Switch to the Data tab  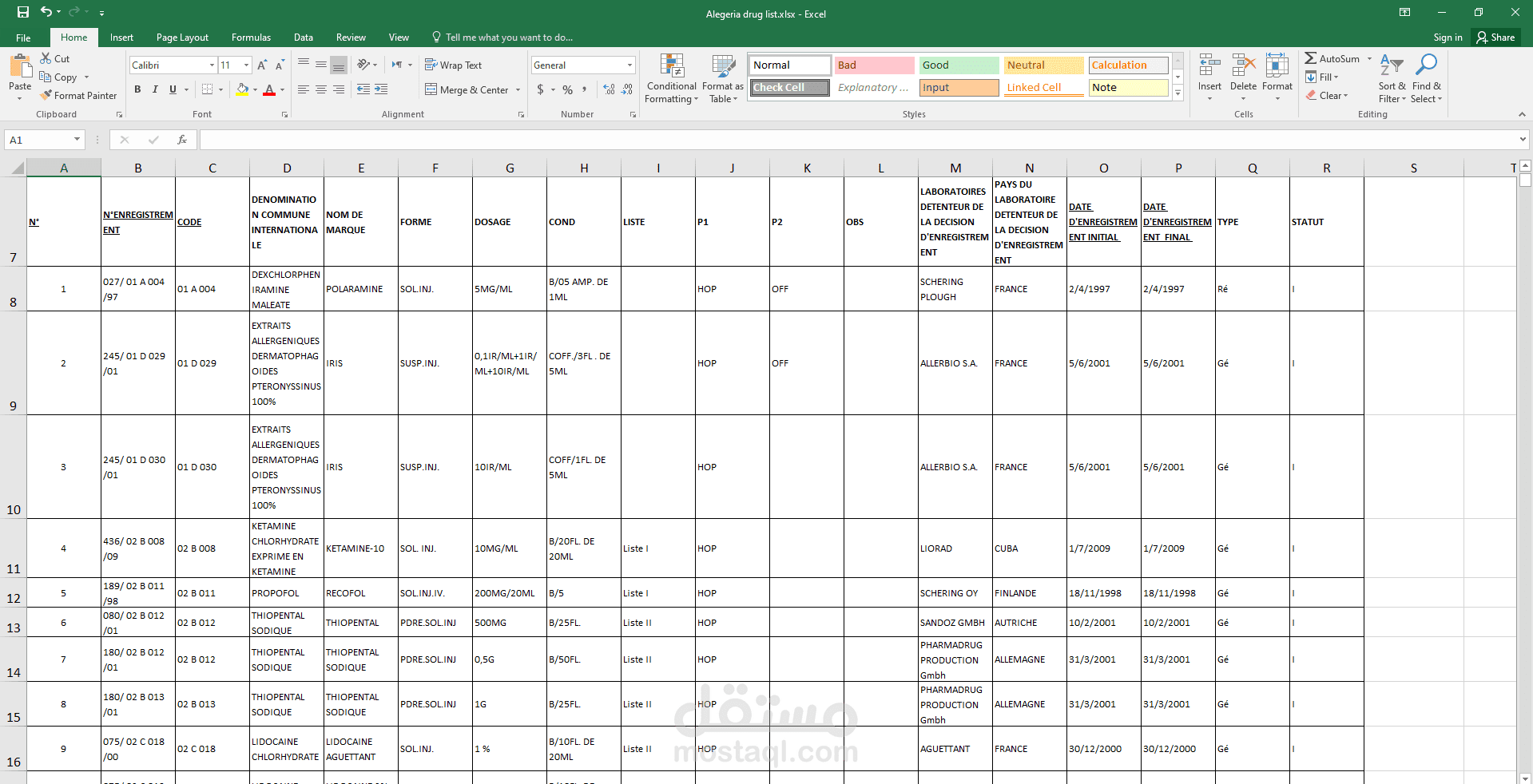point(303,38)
